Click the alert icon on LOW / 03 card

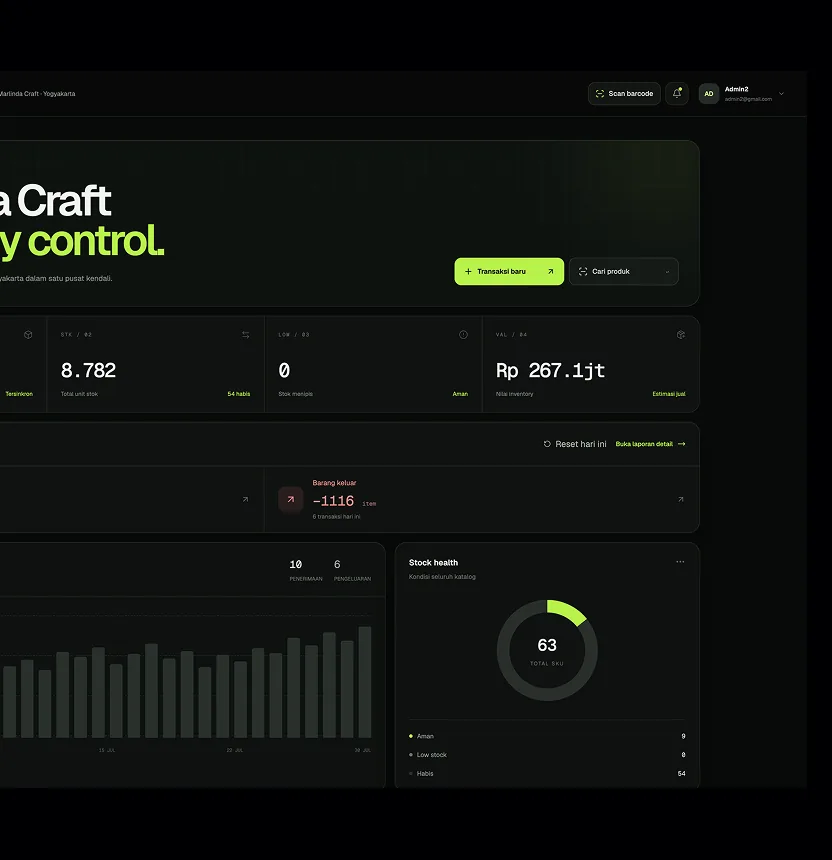click(463, 335)
